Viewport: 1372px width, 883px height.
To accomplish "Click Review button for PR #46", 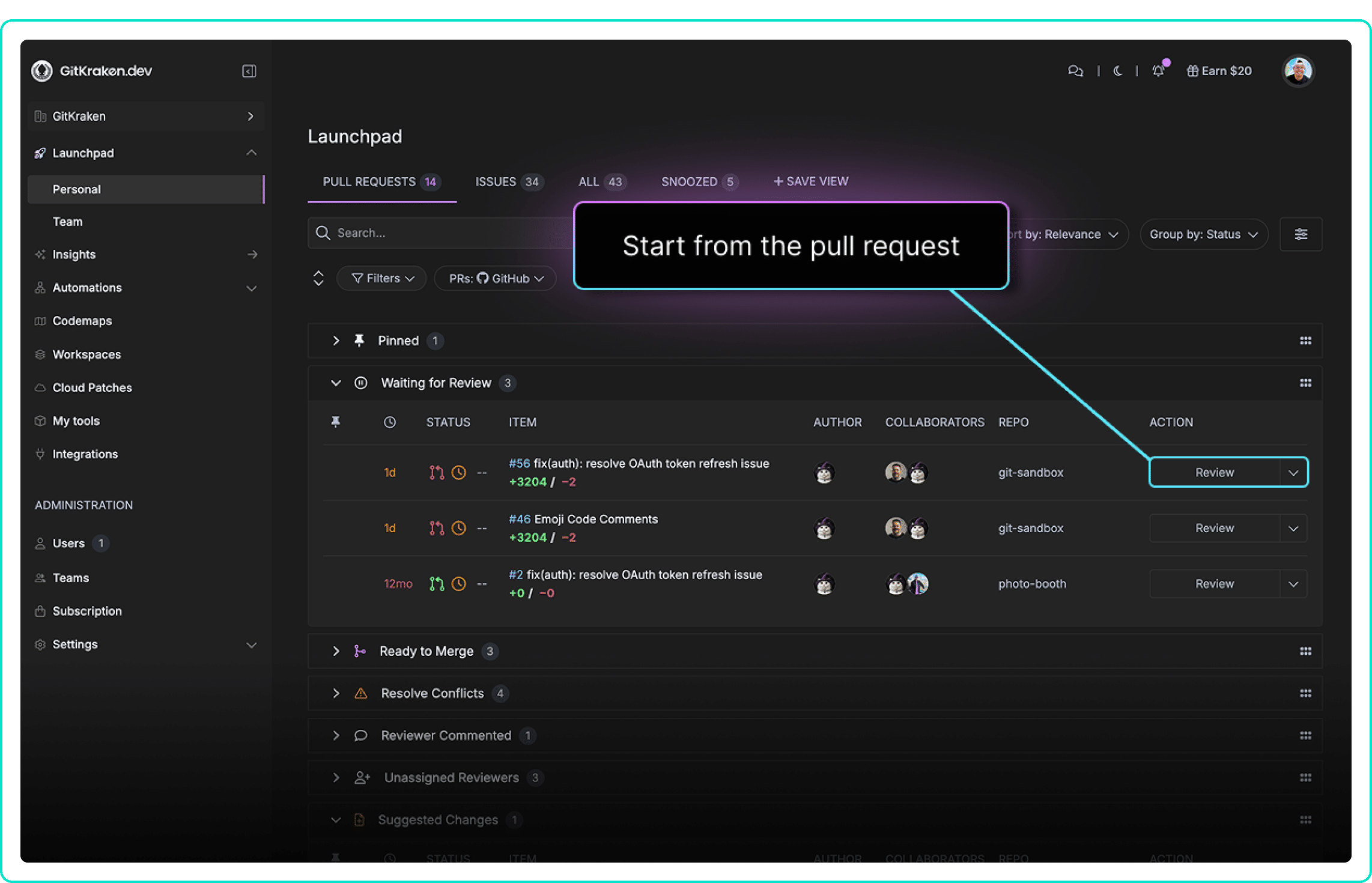I will 1215,528.
